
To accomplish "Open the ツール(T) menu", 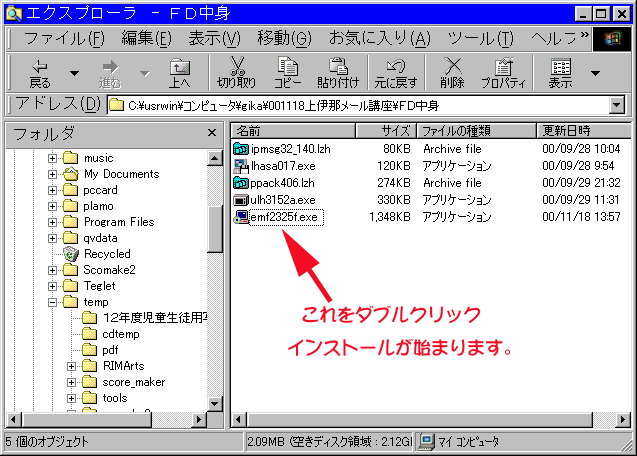I will pos(481,39).
